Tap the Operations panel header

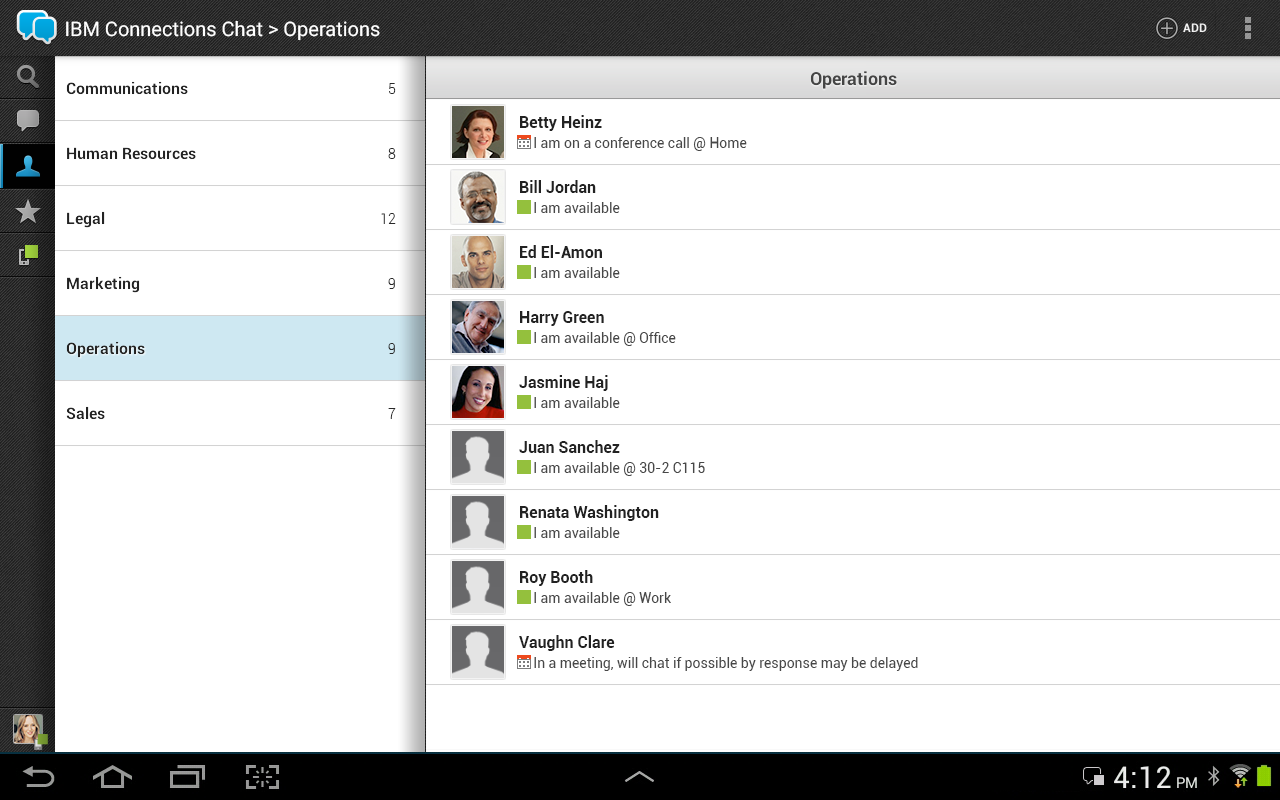[x=853, y=78]
